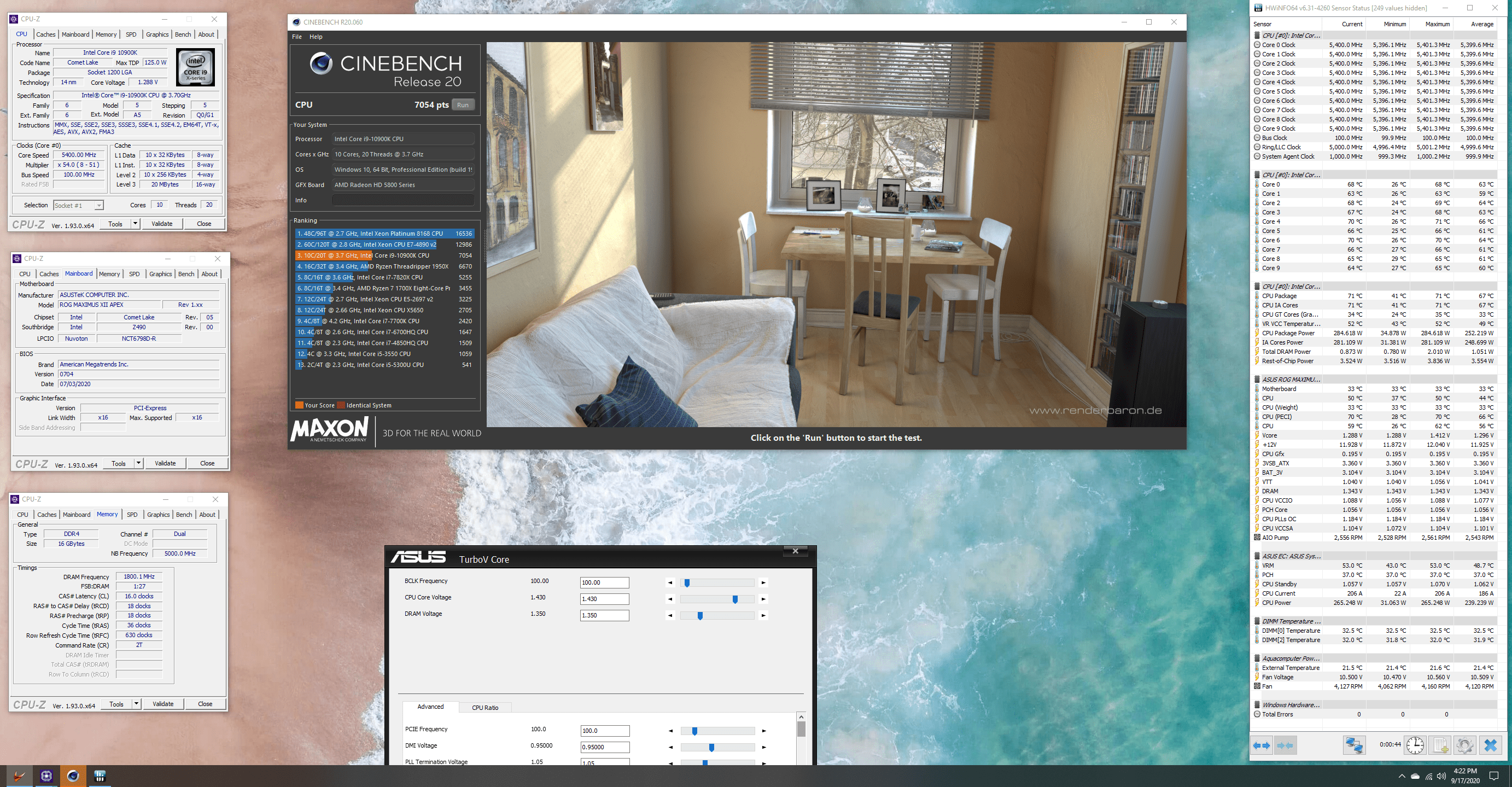Click Tools button in Memory CPU-Z window

(x=116, y=704)
